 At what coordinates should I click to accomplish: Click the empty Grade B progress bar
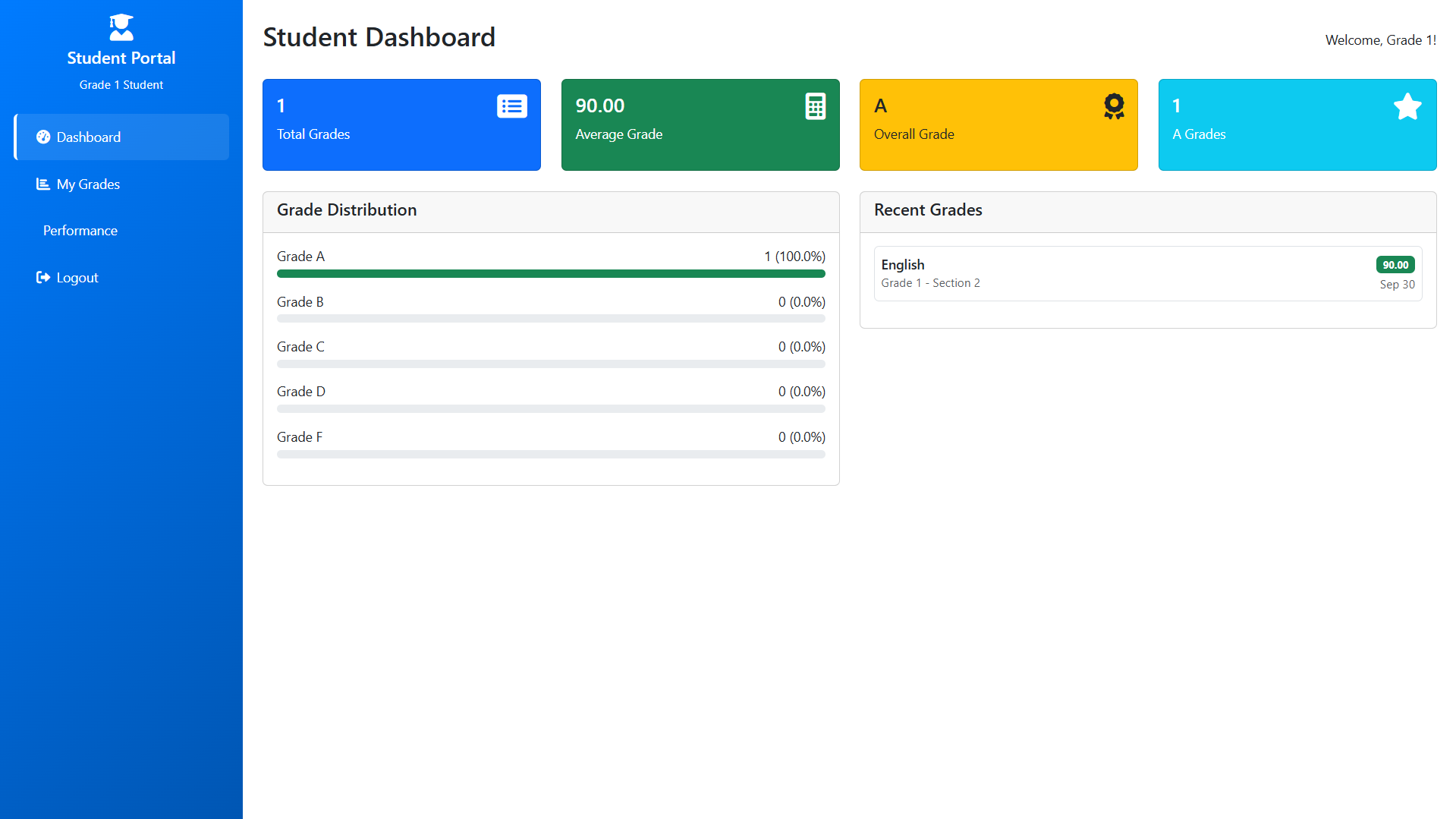point(551,319)
